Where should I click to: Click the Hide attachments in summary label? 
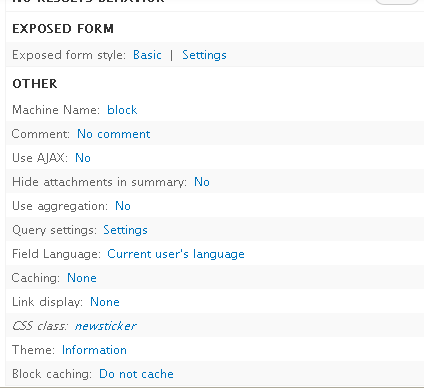(100, 182)
